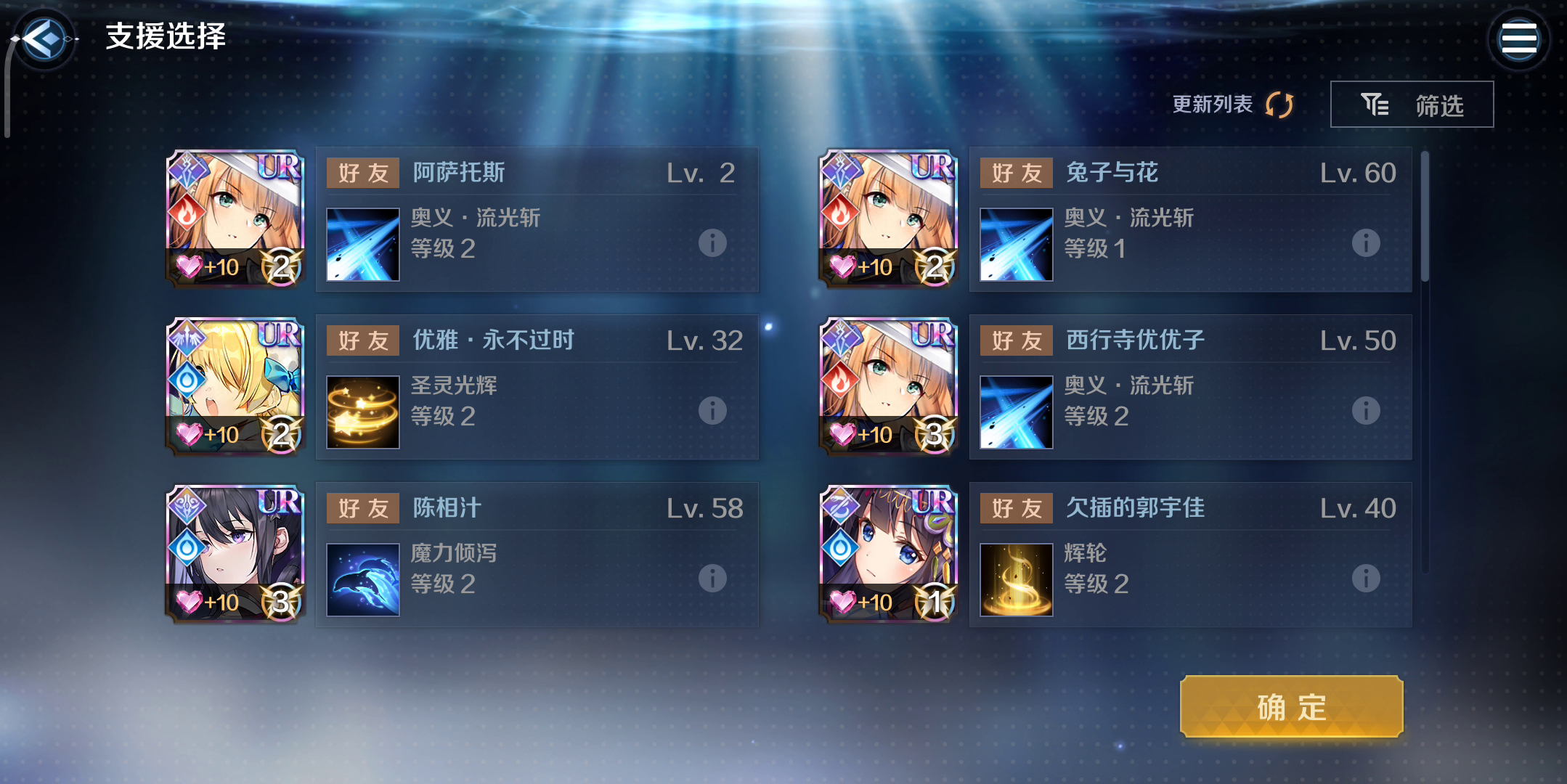
Task: Go back using the arrow icon
Action: 44,39
